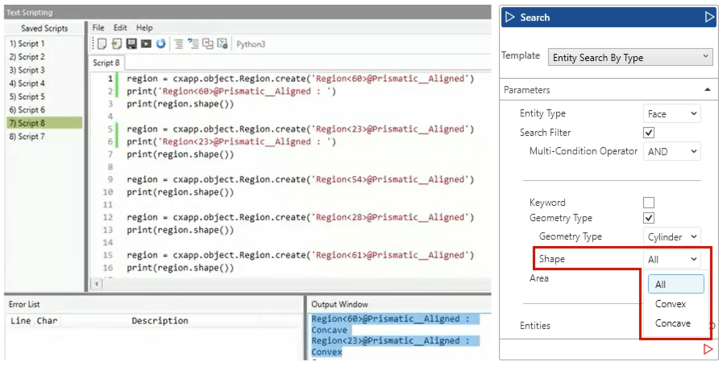Click code line 15 creating Region<61>
The height and width of the screenshot is (366, 723).
coord(300,255)
